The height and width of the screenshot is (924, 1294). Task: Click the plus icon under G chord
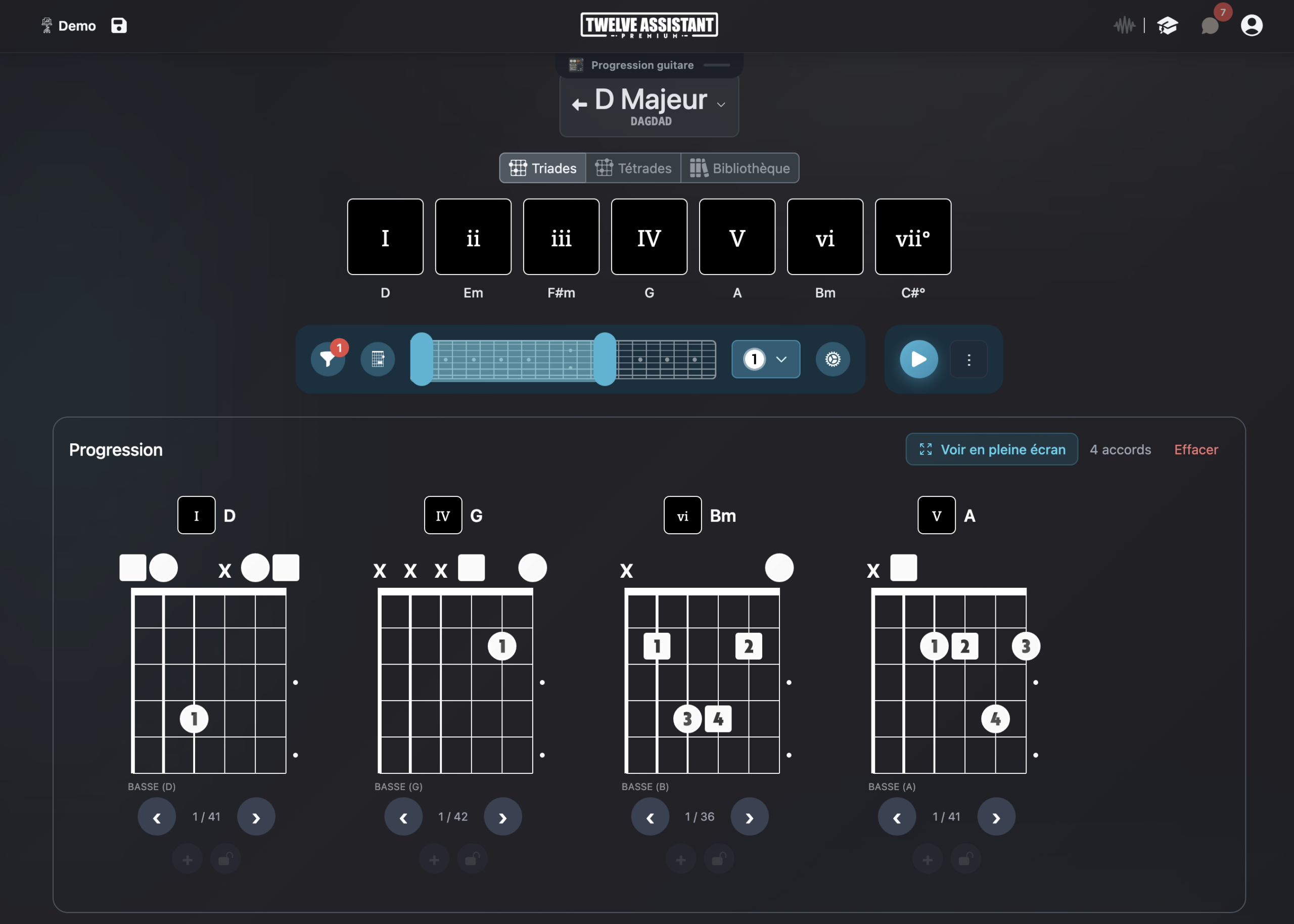pyautogui.click(x=434, y=860)
